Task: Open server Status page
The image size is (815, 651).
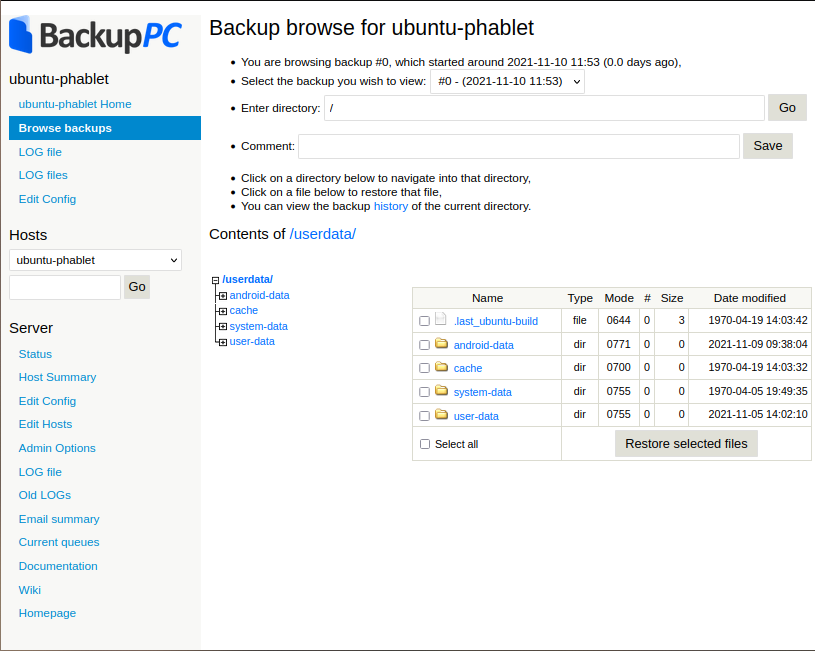Action: [x=35, y=354]
